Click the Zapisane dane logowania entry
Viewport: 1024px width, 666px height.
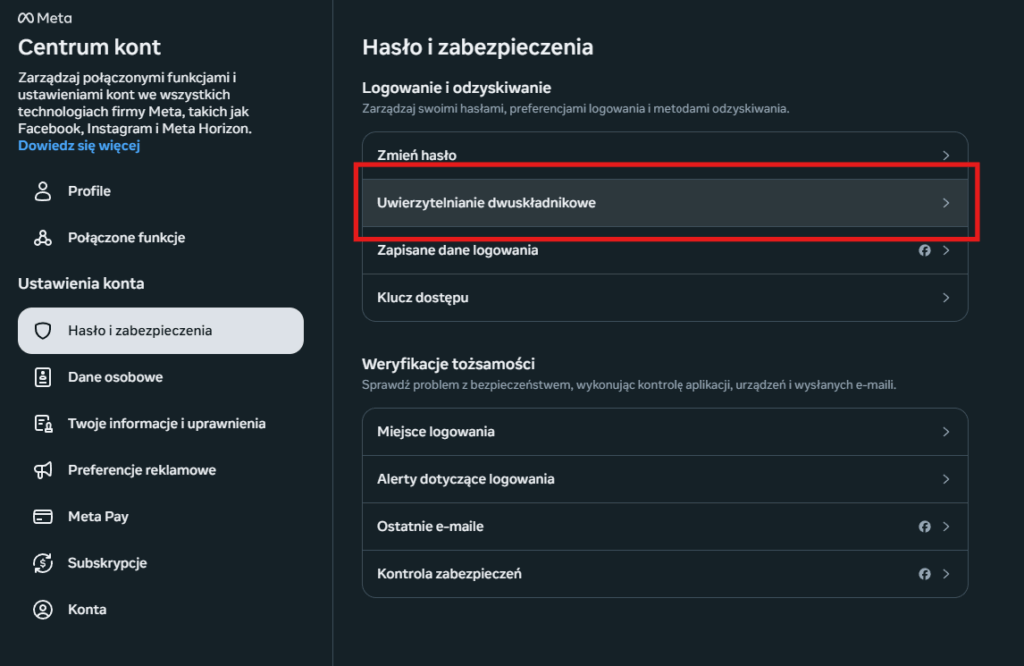point(664,250)
